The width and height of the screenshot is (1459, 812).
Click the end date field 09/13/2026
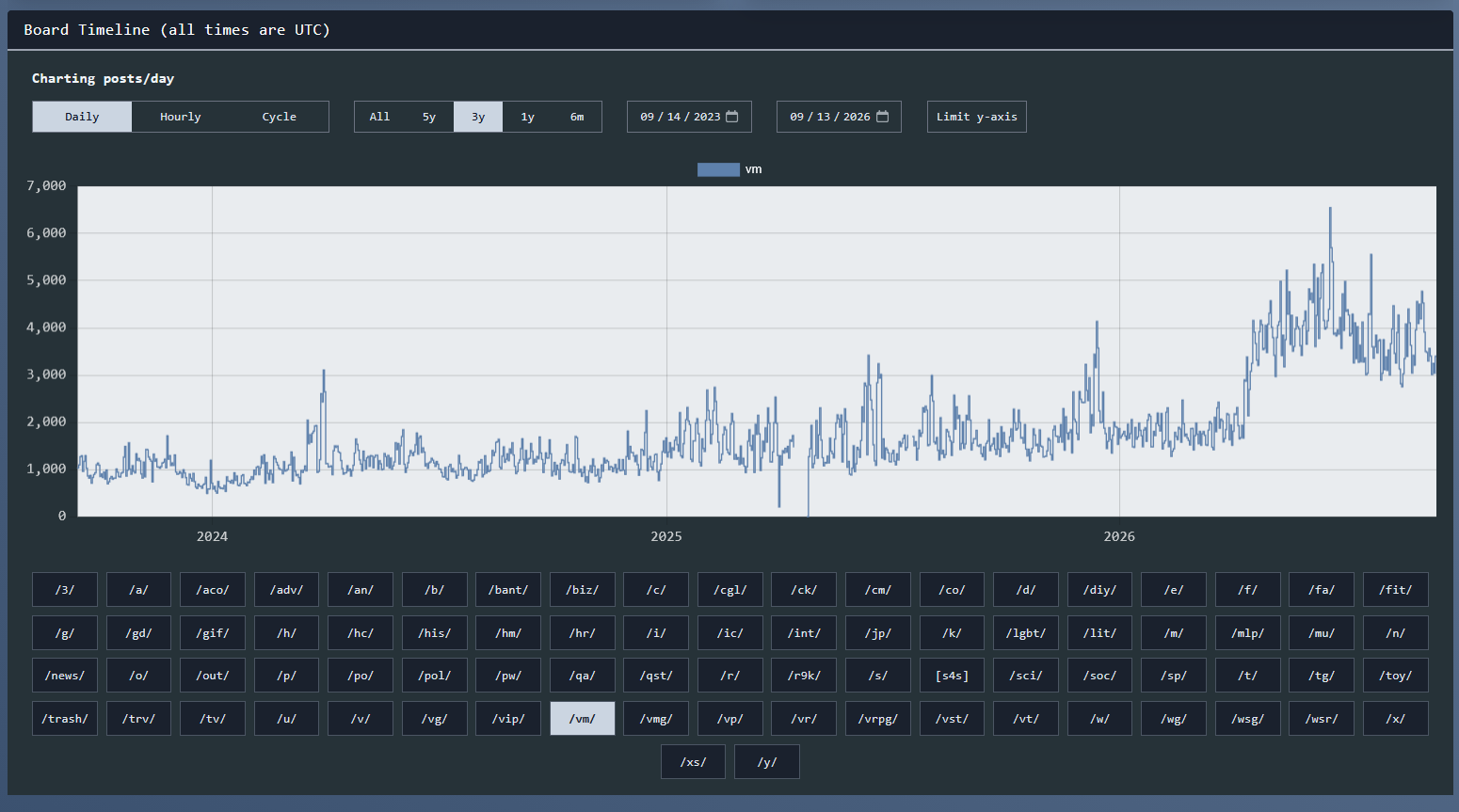click(839, 117)
